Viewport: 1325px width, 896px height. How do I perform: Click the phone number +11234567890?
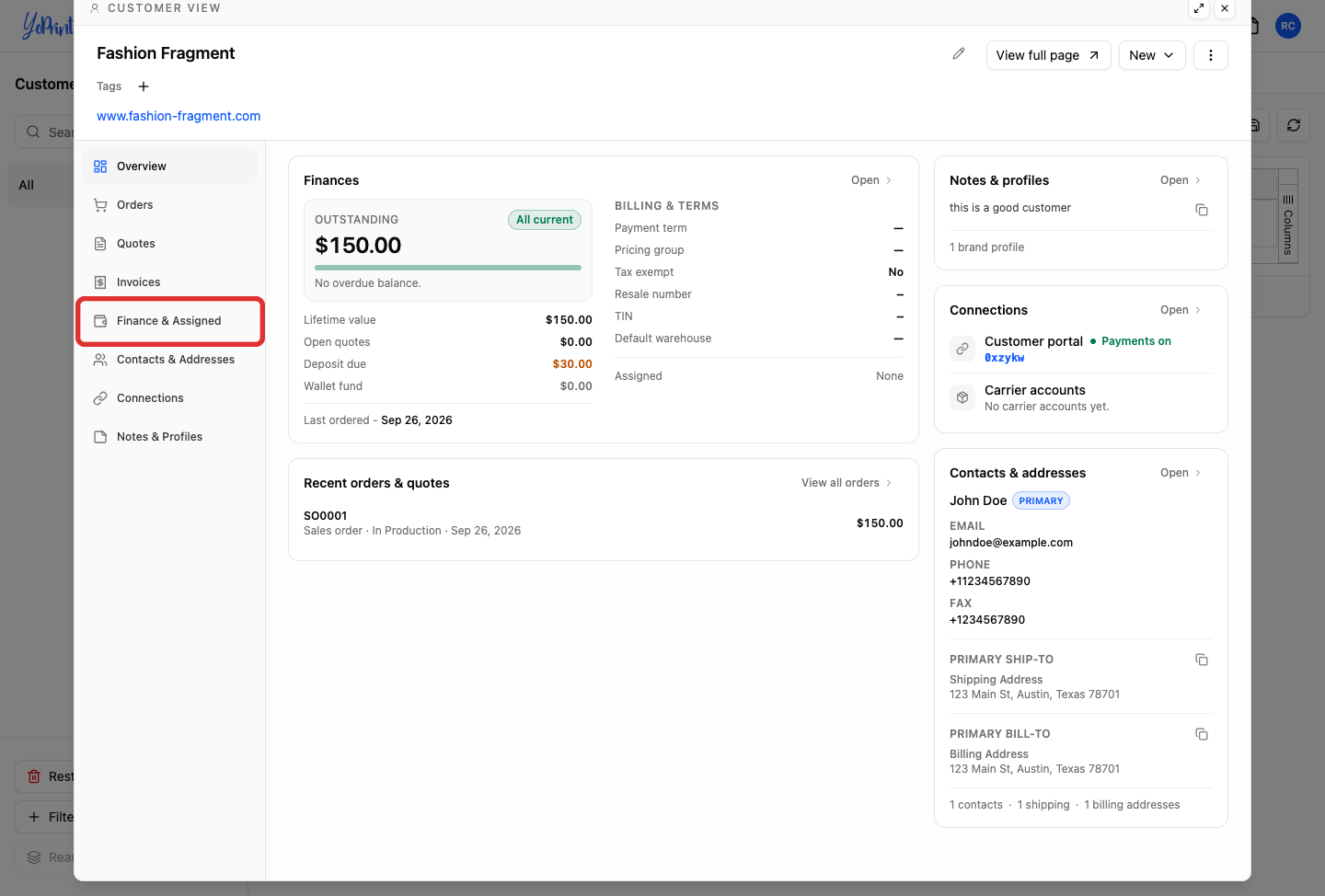pyautogui.click(x=990, y=581)
